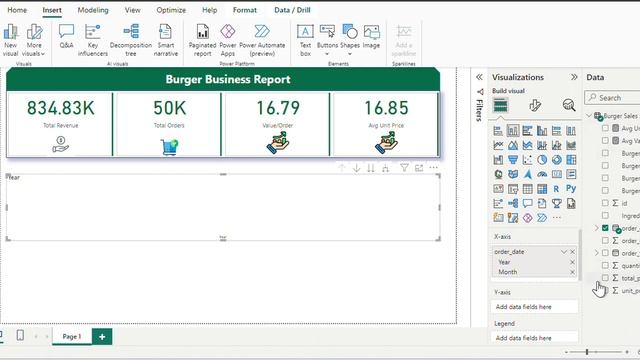Select the stacked bar chart visual

pyautogui.click(x=498, y=131)
